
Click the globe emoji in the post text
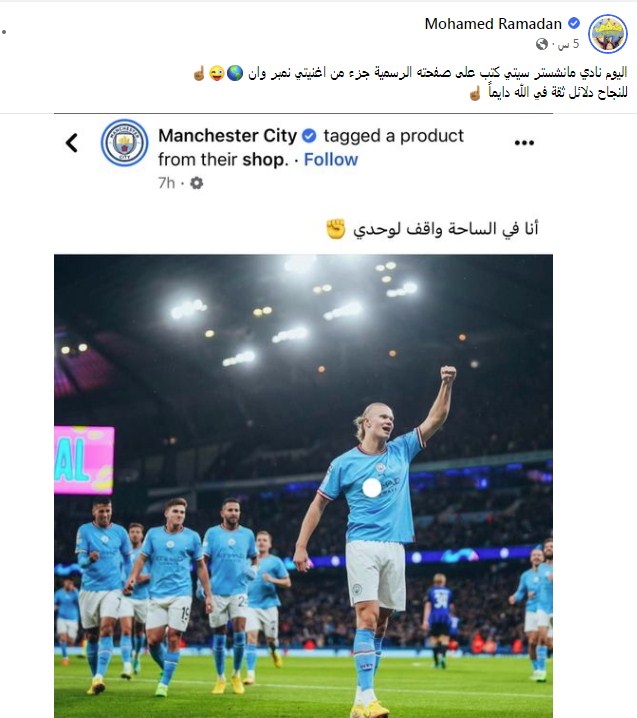click(235, 73)
